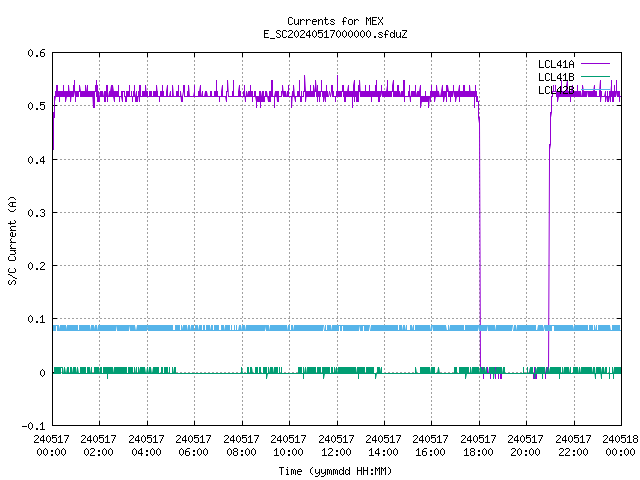640x480 pixels.
Task: Click the y-axis tick value 0.3
Action: click(36, 213)
